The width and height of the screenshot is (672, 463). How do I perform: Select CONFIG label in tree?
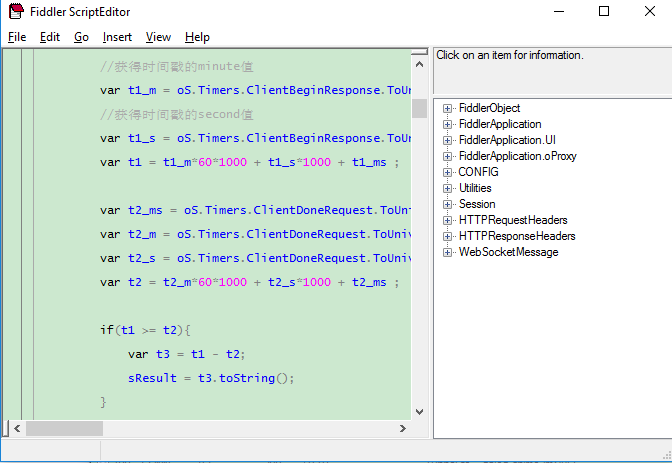click(478, 172)
